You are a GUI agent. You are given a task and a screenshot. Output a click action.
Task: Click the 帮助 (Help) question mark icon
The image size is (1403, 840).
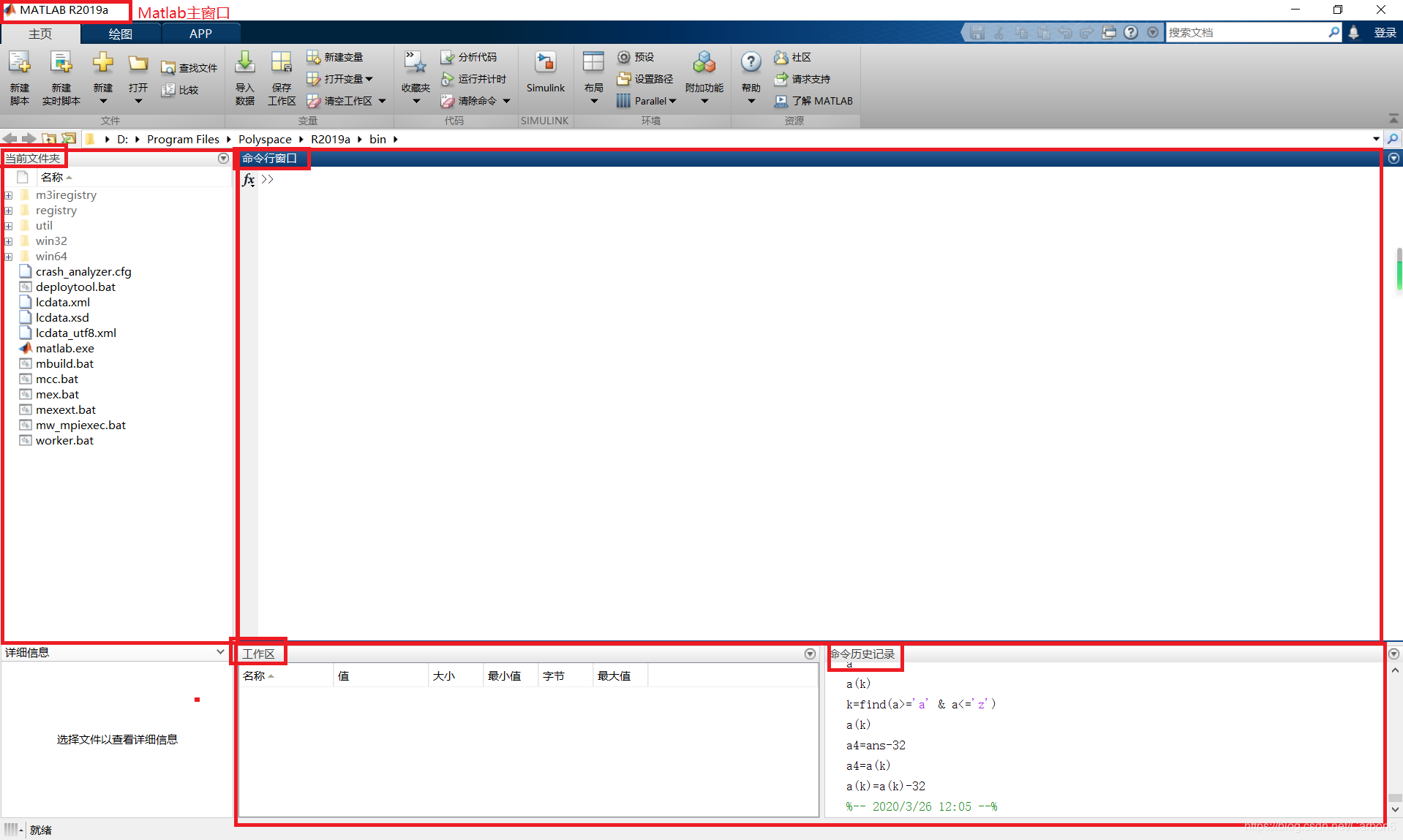751,63
